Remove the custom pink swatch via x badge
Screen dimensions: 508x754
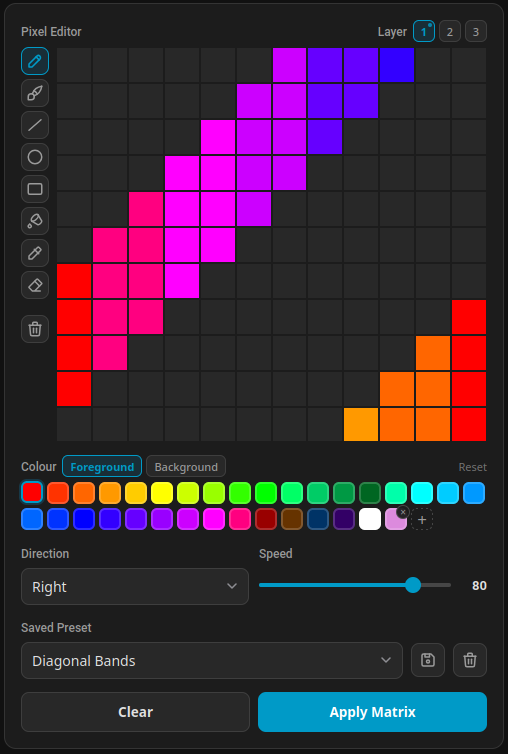[x=403, y=512]
